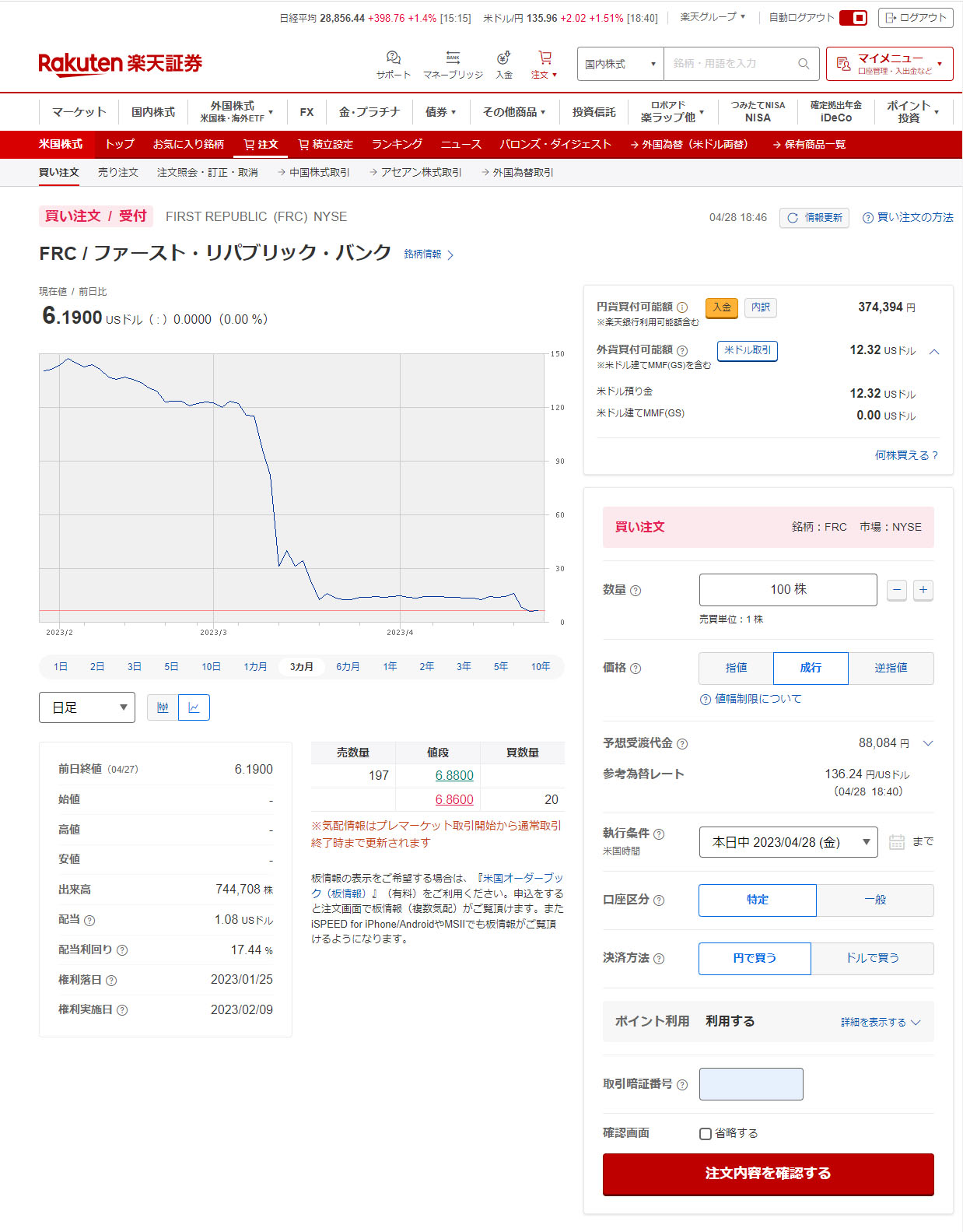This screenshot has height=1232, width=963.
Task: Select the line chart view icon
Action: click(194, 707)
